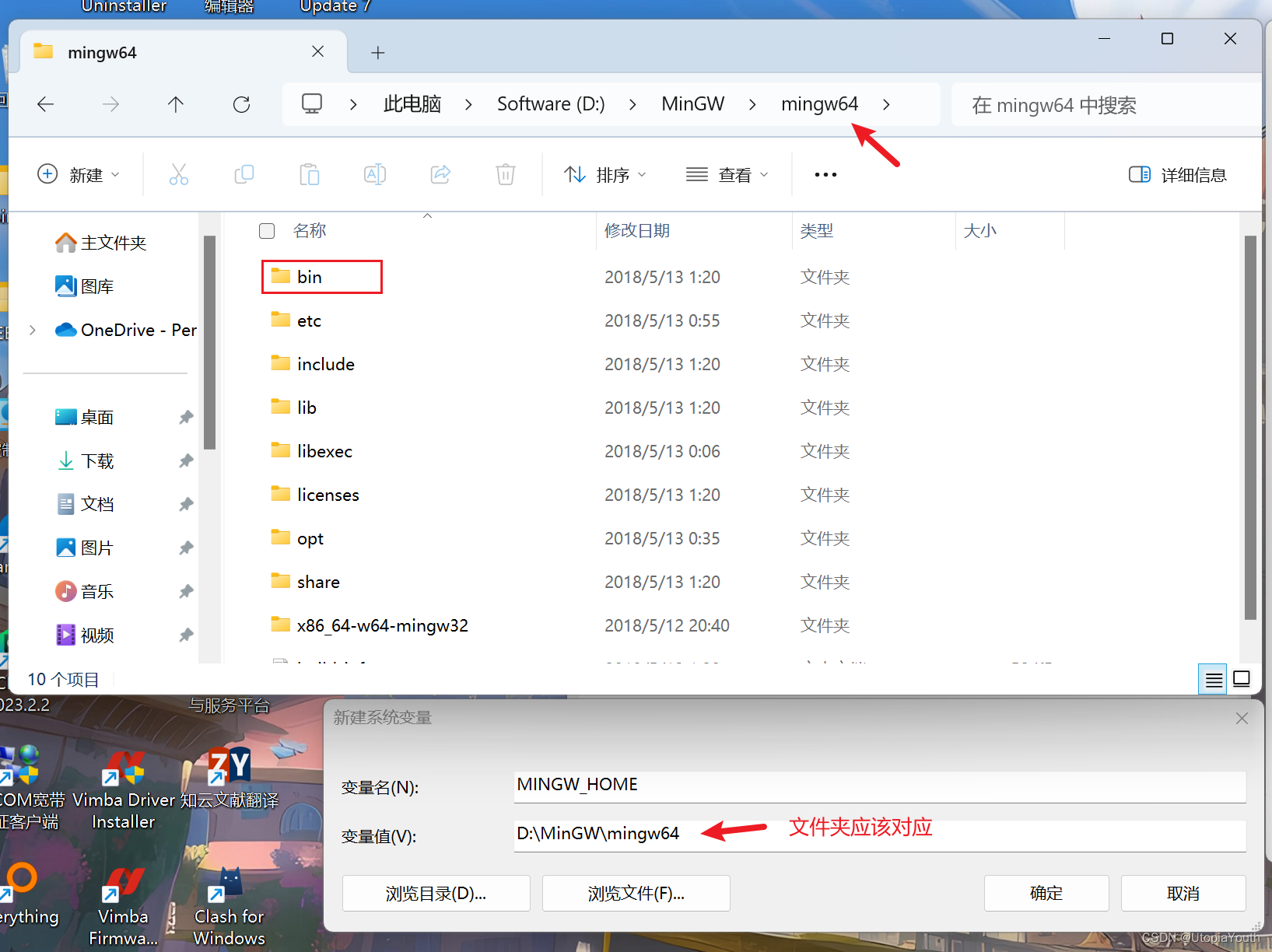Open 主文件夹 (Home) in sidebar
The image size is (1272, 952).
101,243
